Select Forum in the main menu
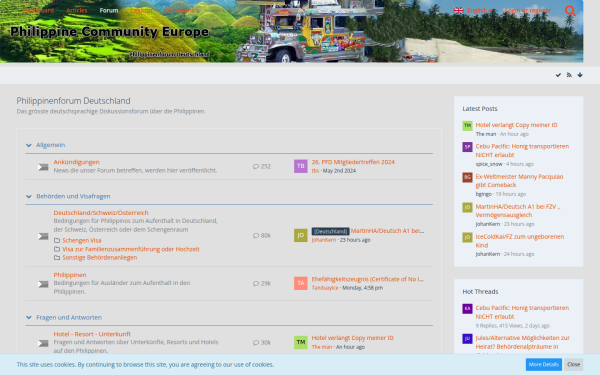This screenshot has height=375, width=600. [x=109, y=10]
